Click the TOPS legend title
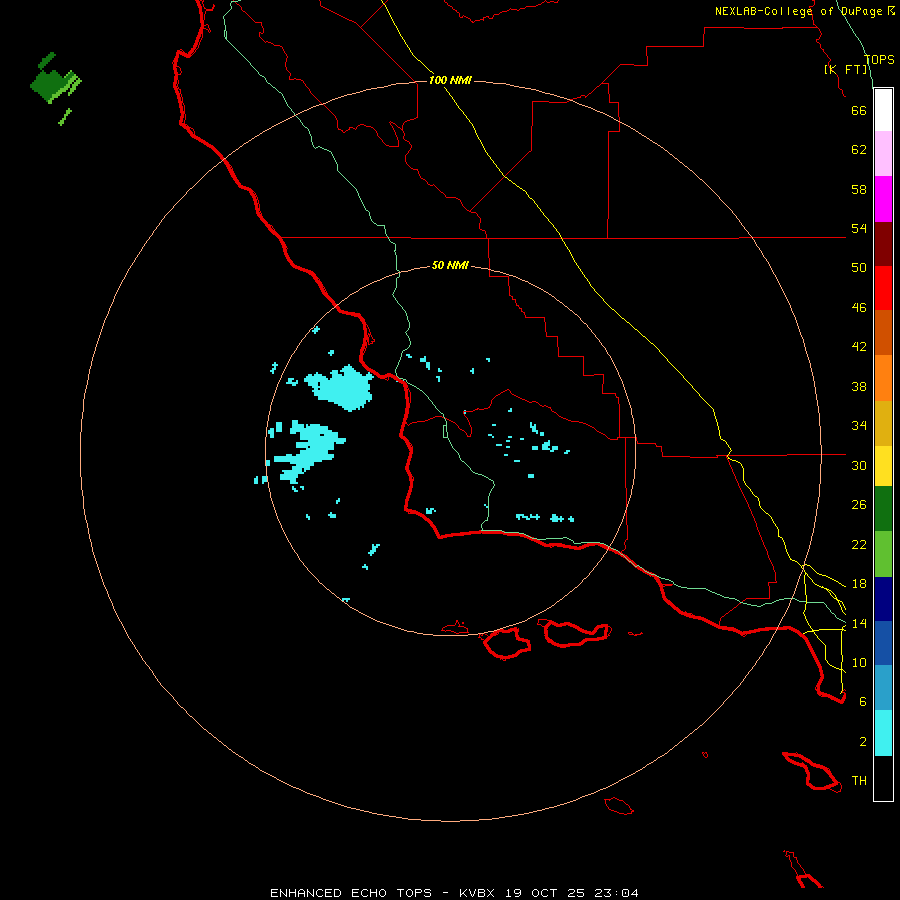This screenshot has width=900, height=900. (879, 59)
